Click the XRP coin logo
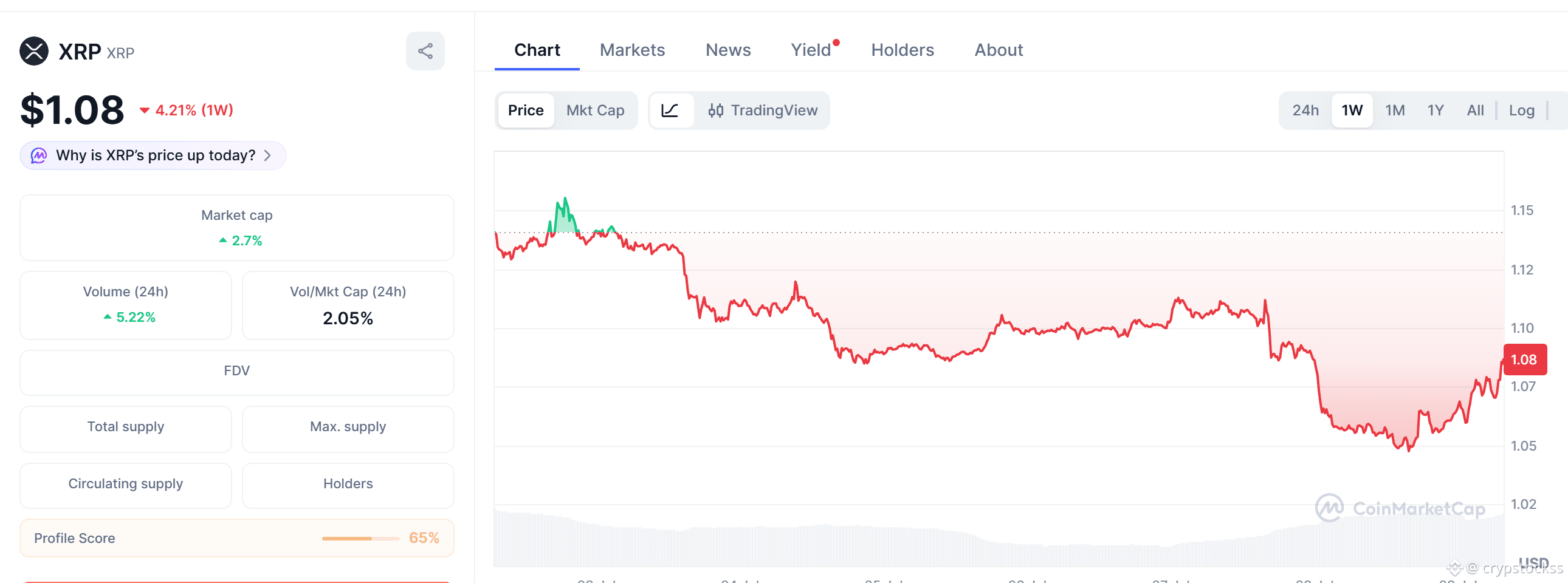Screen dimensions: 1568x583 (34, 51)
